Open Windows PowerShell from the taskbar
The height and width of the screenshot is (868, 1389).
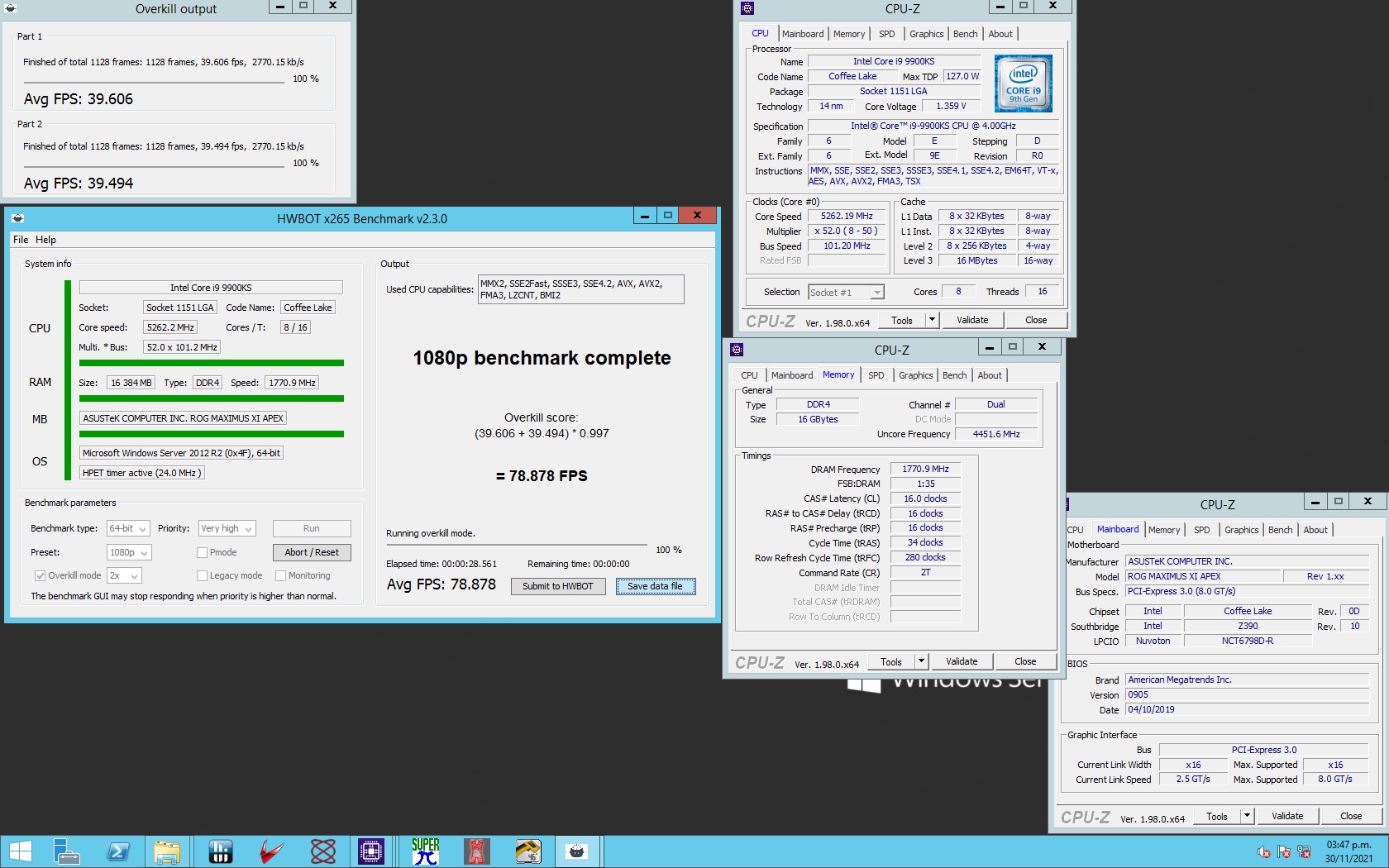(x=118, y=851)
